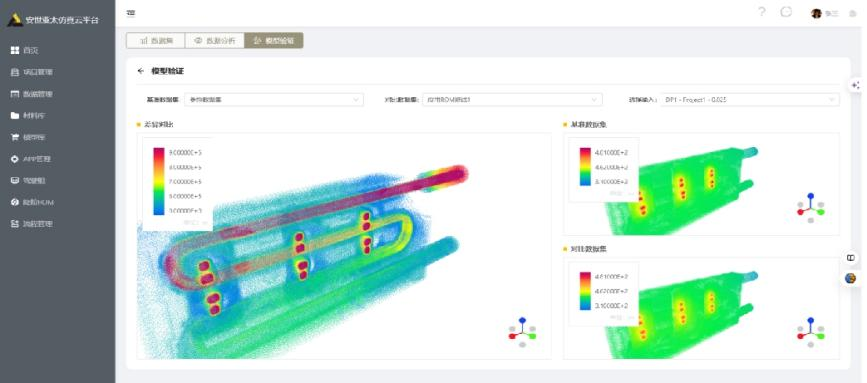Viewport: 867px width, 383px height.
Task: Click the back arrow beside 模型验证
Action: pos(140,71)
